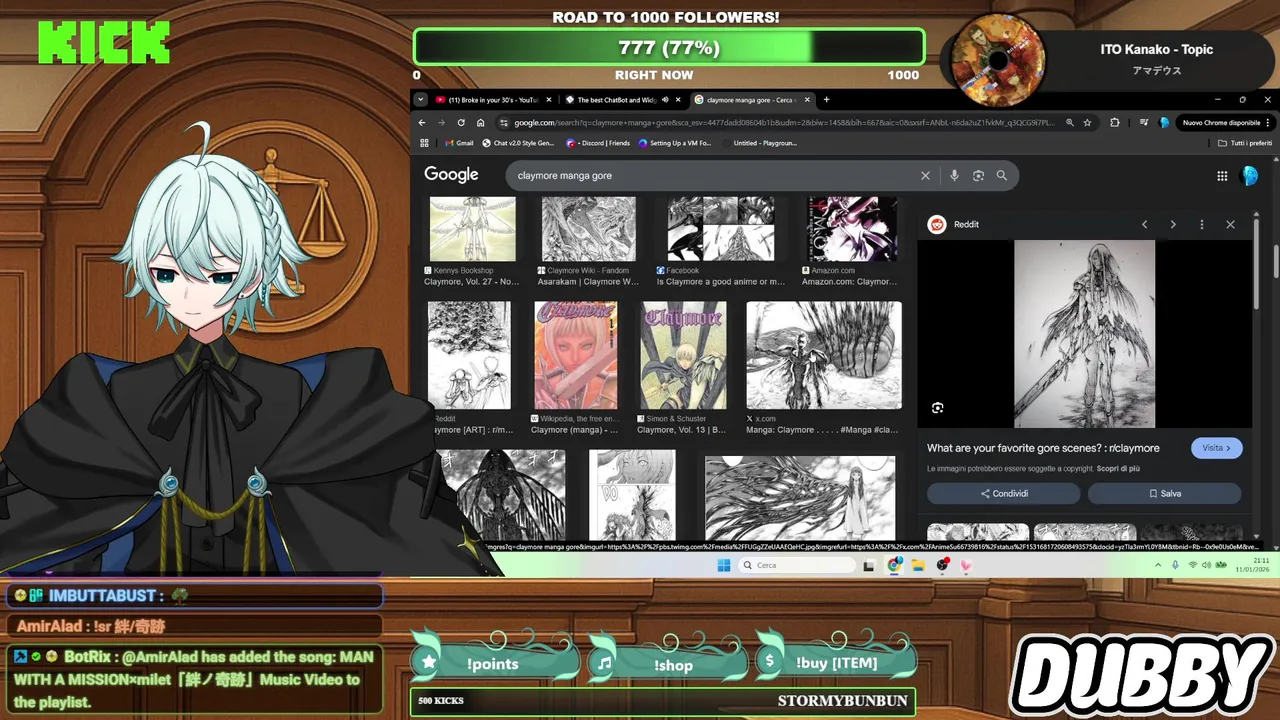Expand 'Tutti i preferiti' bookmarks folder
The height and width of the screenshot is (720, 1280).
tap(1245, 143)
